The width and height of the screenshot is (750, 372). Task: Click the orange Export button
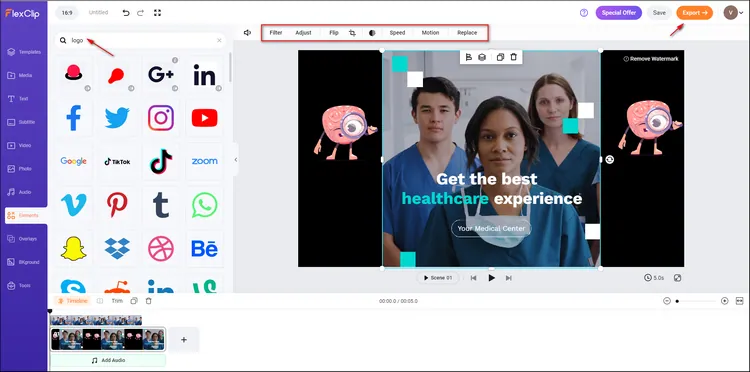tap(695, 13)
